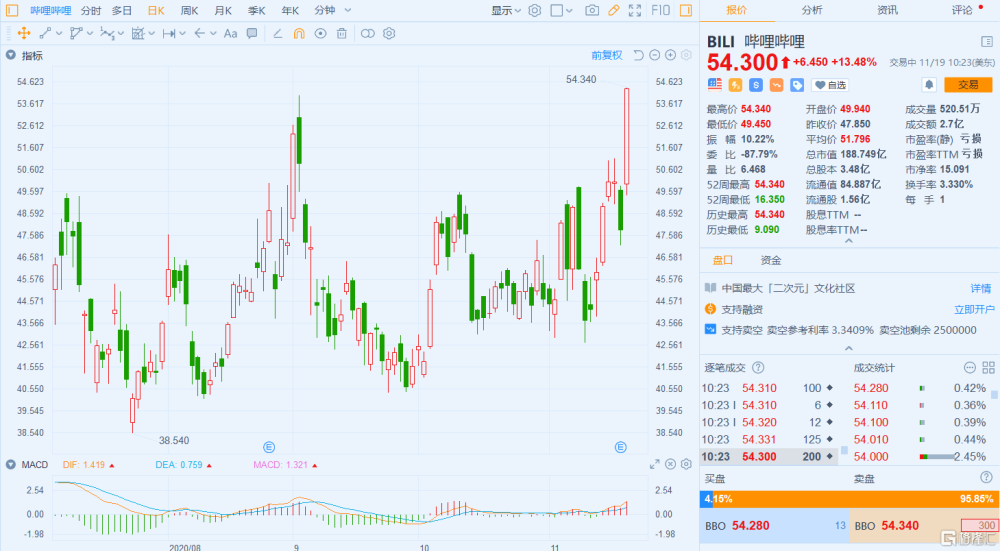
Task: Open MACD indicator settings gear
Action: click(686, 464)
